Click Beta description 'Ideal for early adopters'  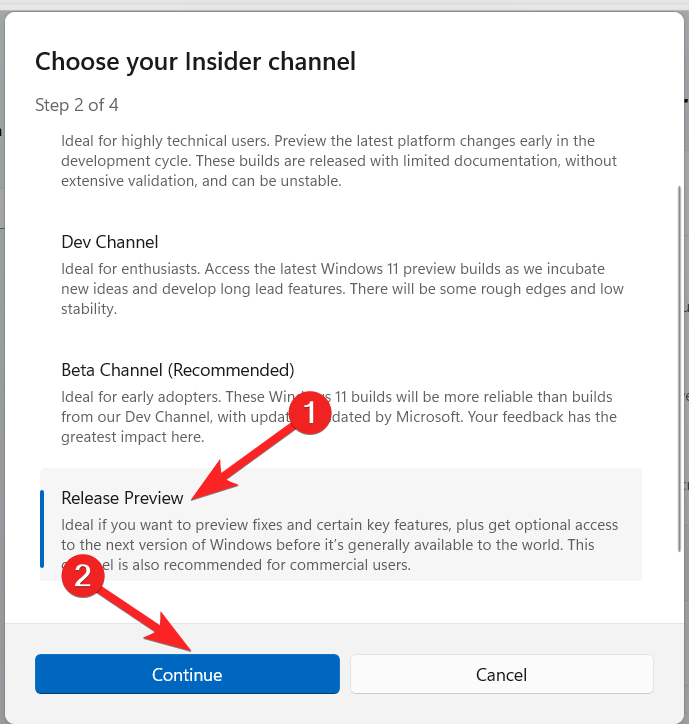point(338,416)
